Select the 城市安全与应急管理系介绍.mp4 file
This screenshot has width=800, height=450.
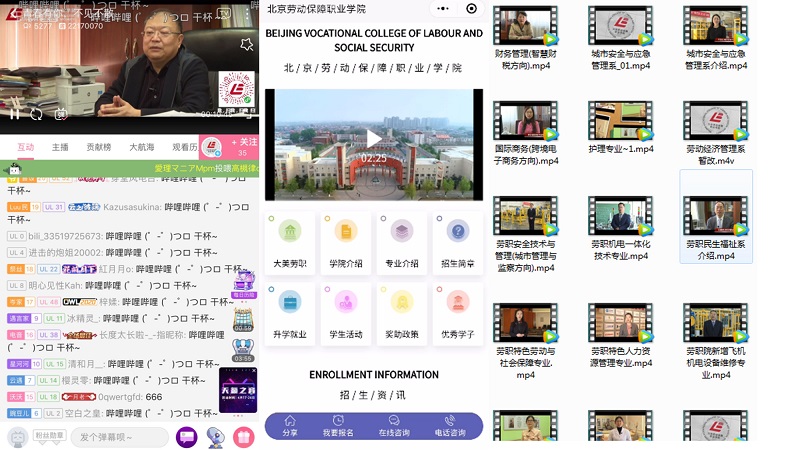pos(716,39)
